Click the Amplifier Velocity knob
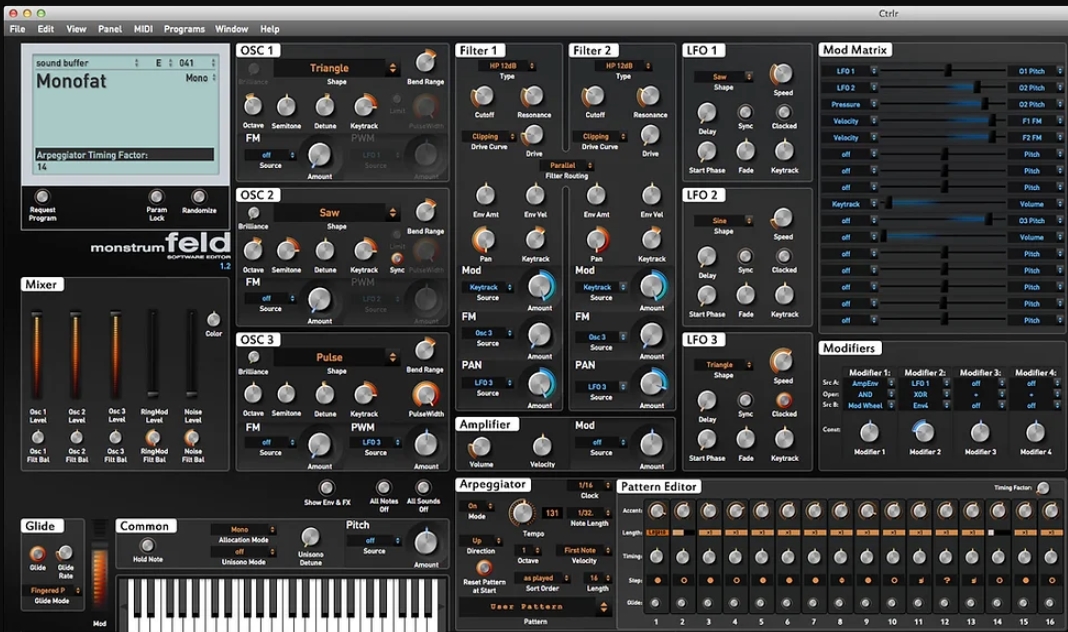The width and height of the screenshot is (1068, 632). (x=542, y=446)
